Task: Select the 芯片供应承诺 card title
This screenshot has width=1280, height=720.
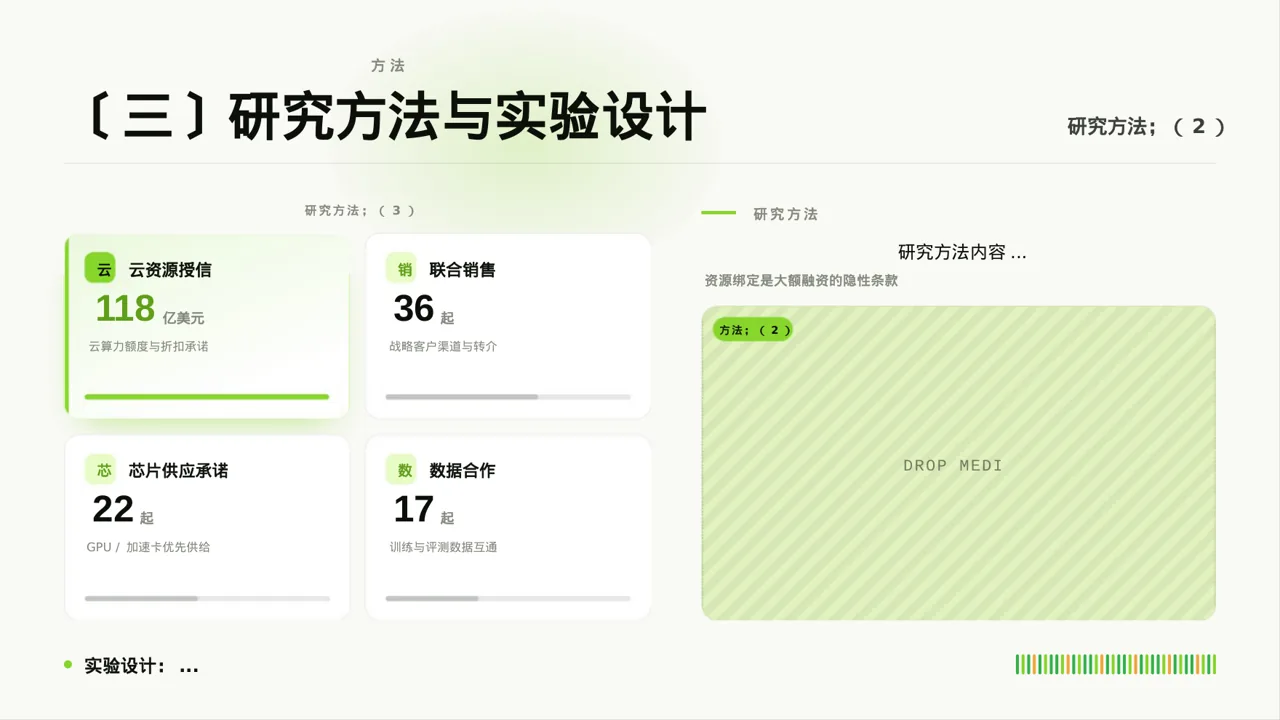Action: (178, 470)
